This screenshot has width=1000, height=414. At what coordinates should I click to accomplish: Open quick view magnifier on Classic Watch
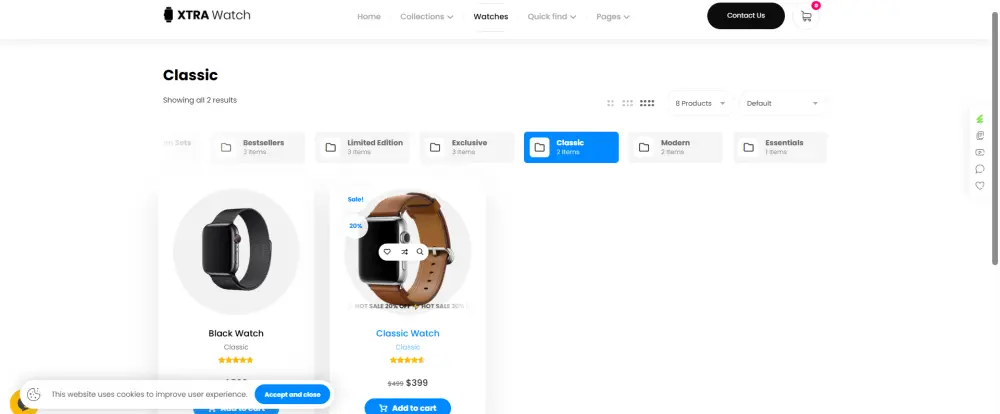pos(420,252)
